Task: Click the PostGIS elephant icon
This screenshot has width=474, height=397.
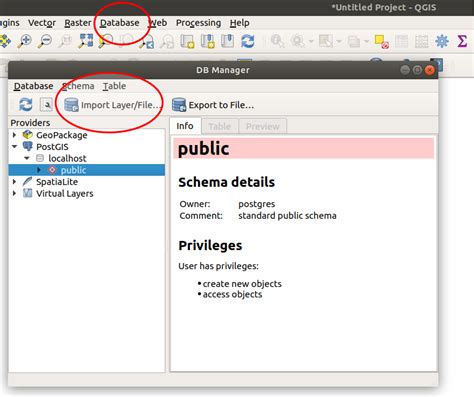Action: pos(27,146)
